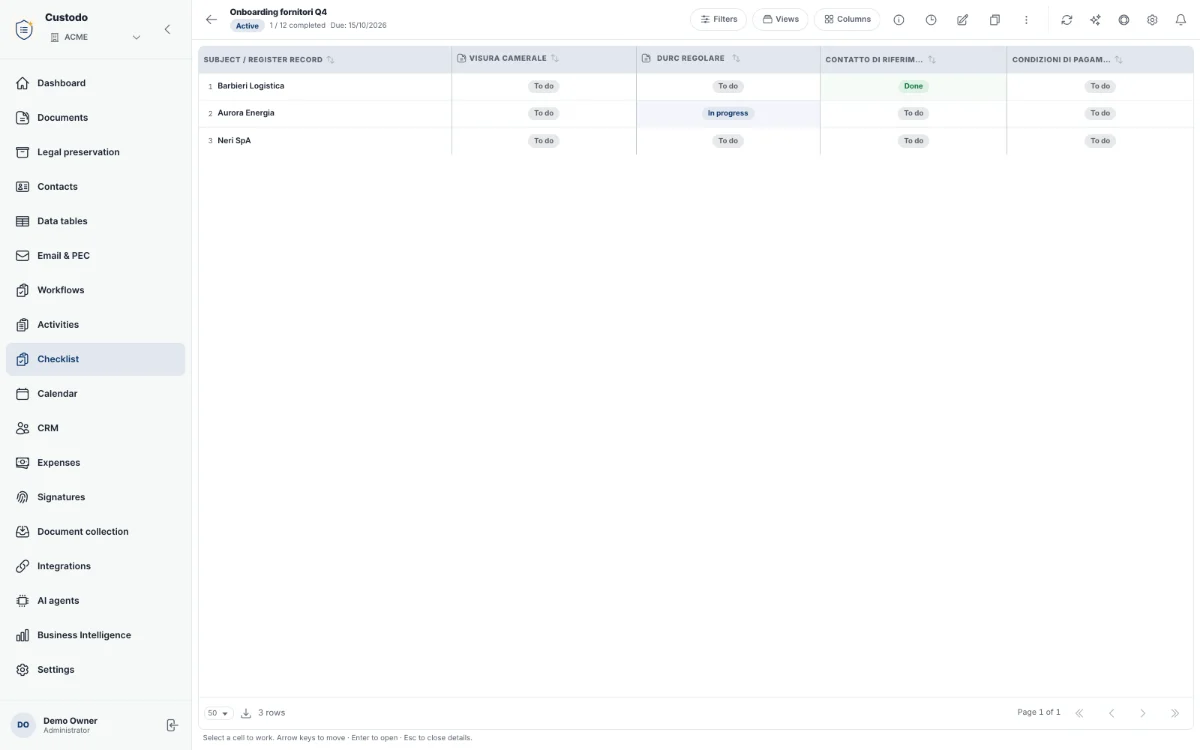Viewport: 1200px width, 750px height.
Task: Open Barbieri Logistica DURC Regolare cell
Action: (x=728, y=87)
